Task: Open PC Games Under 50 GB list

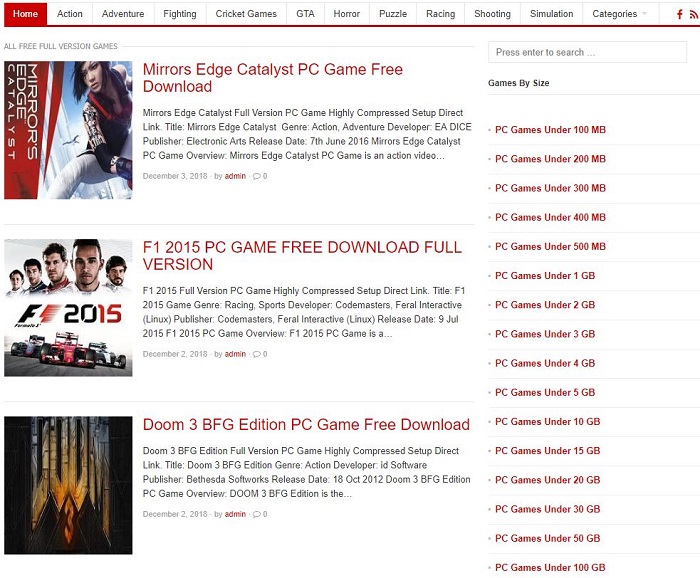Action: (x=548, y=538)
